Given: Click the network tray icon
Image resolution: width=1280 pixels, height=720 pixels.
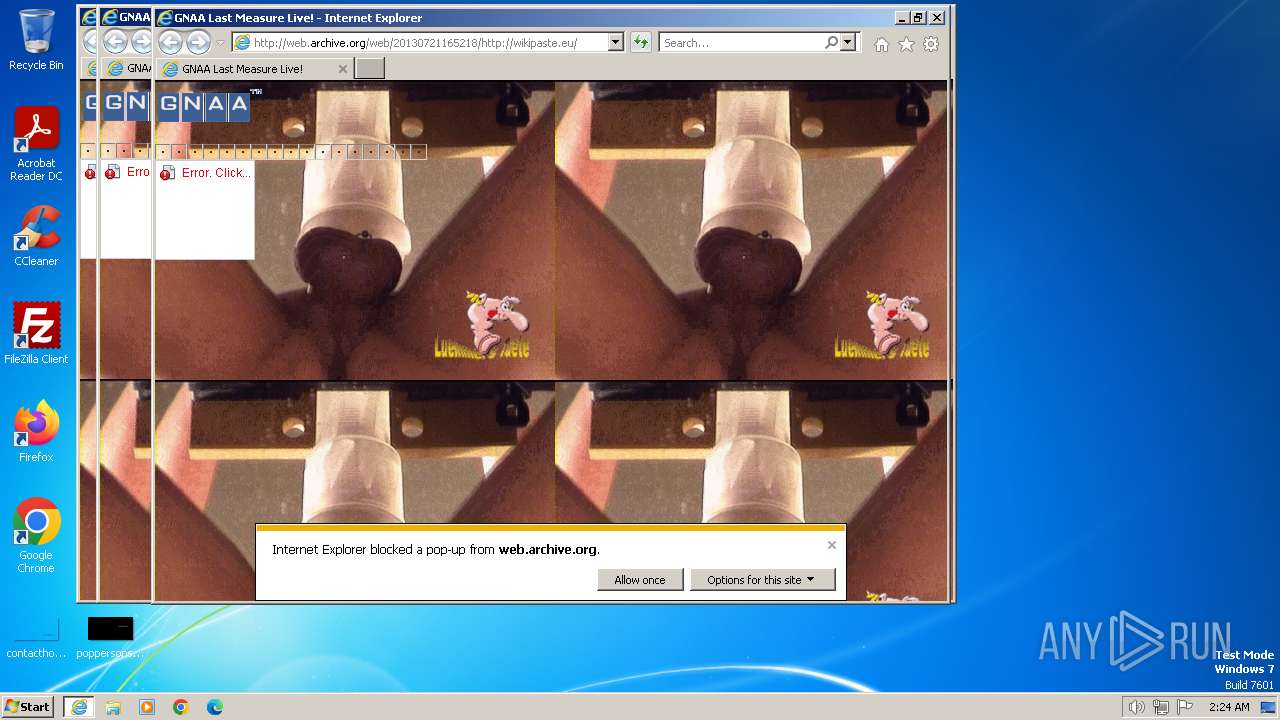Looking at the screenshot, I should click(1160, 707).
